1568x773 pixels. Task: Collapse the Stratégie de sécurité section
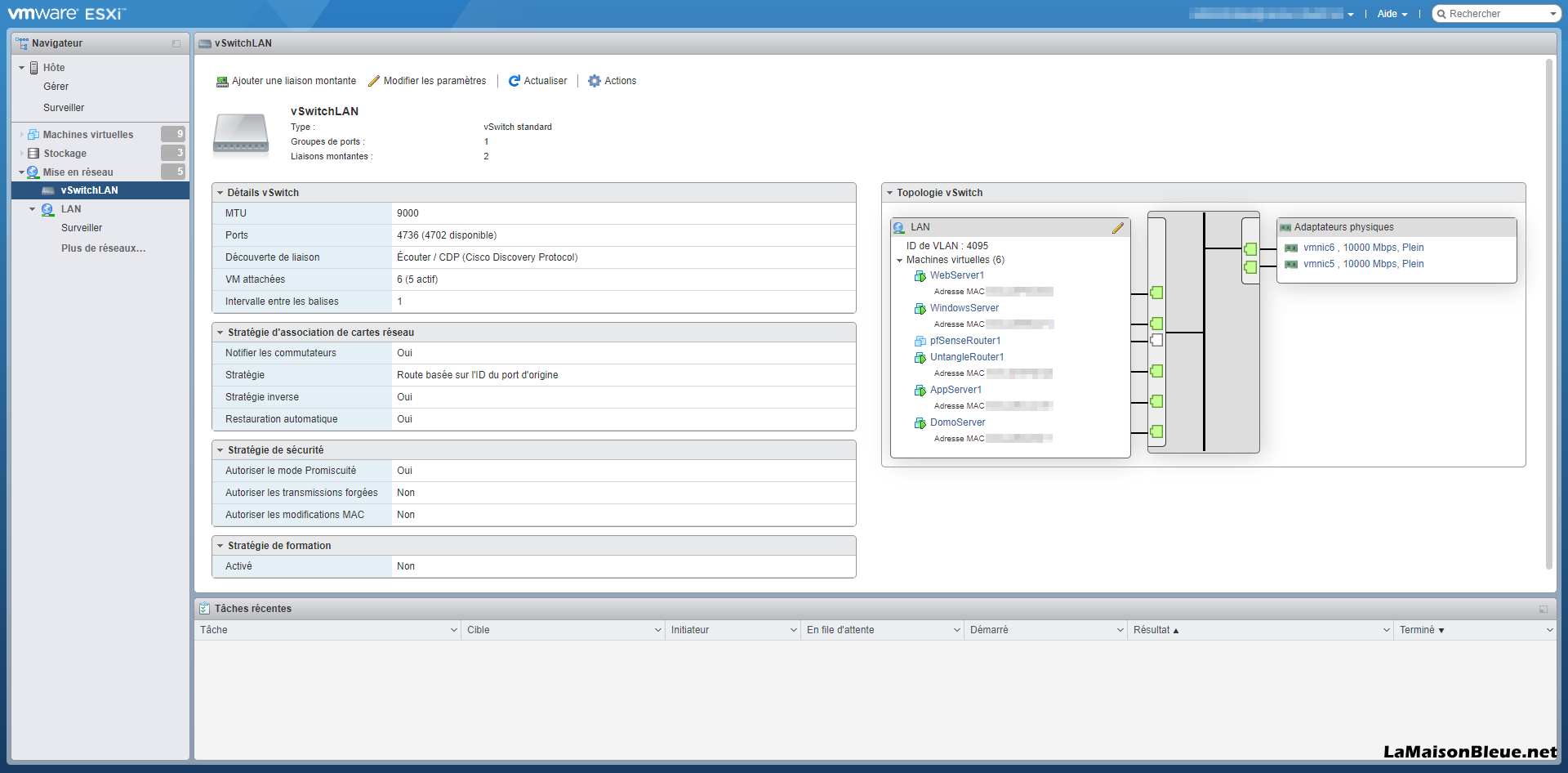click(220, 450)
